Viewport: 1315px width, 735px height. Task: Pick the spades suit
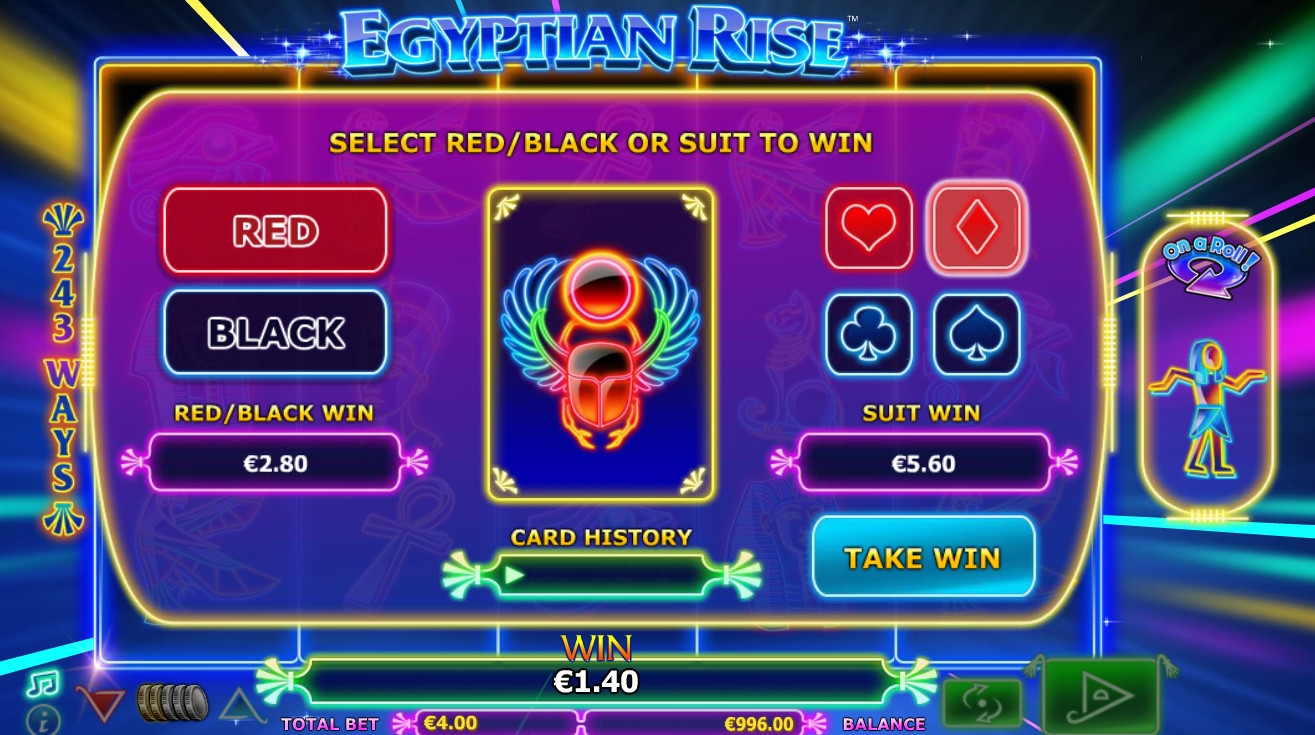(x=976, y=334)
